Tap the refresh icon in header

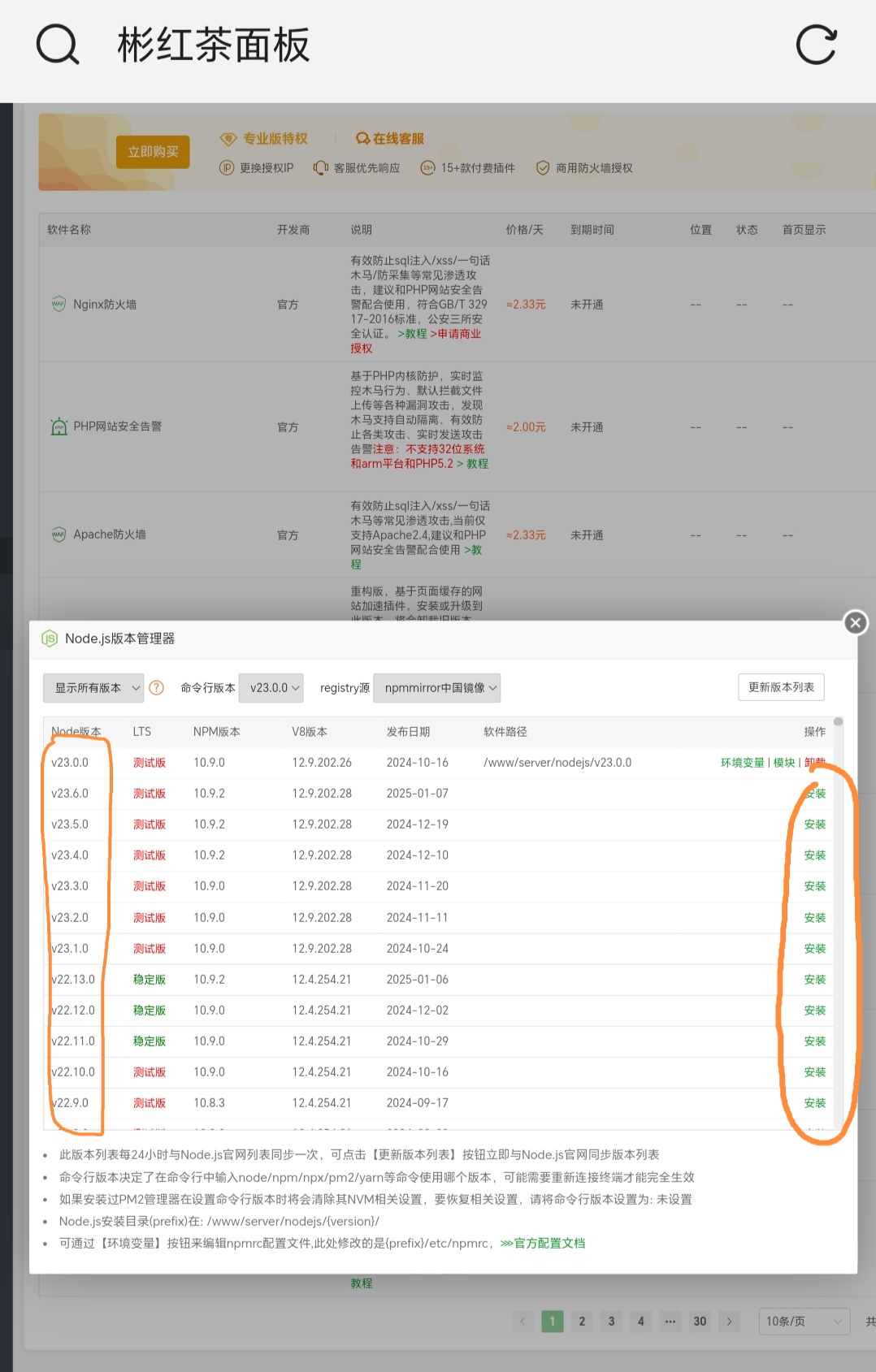point(817,45)
